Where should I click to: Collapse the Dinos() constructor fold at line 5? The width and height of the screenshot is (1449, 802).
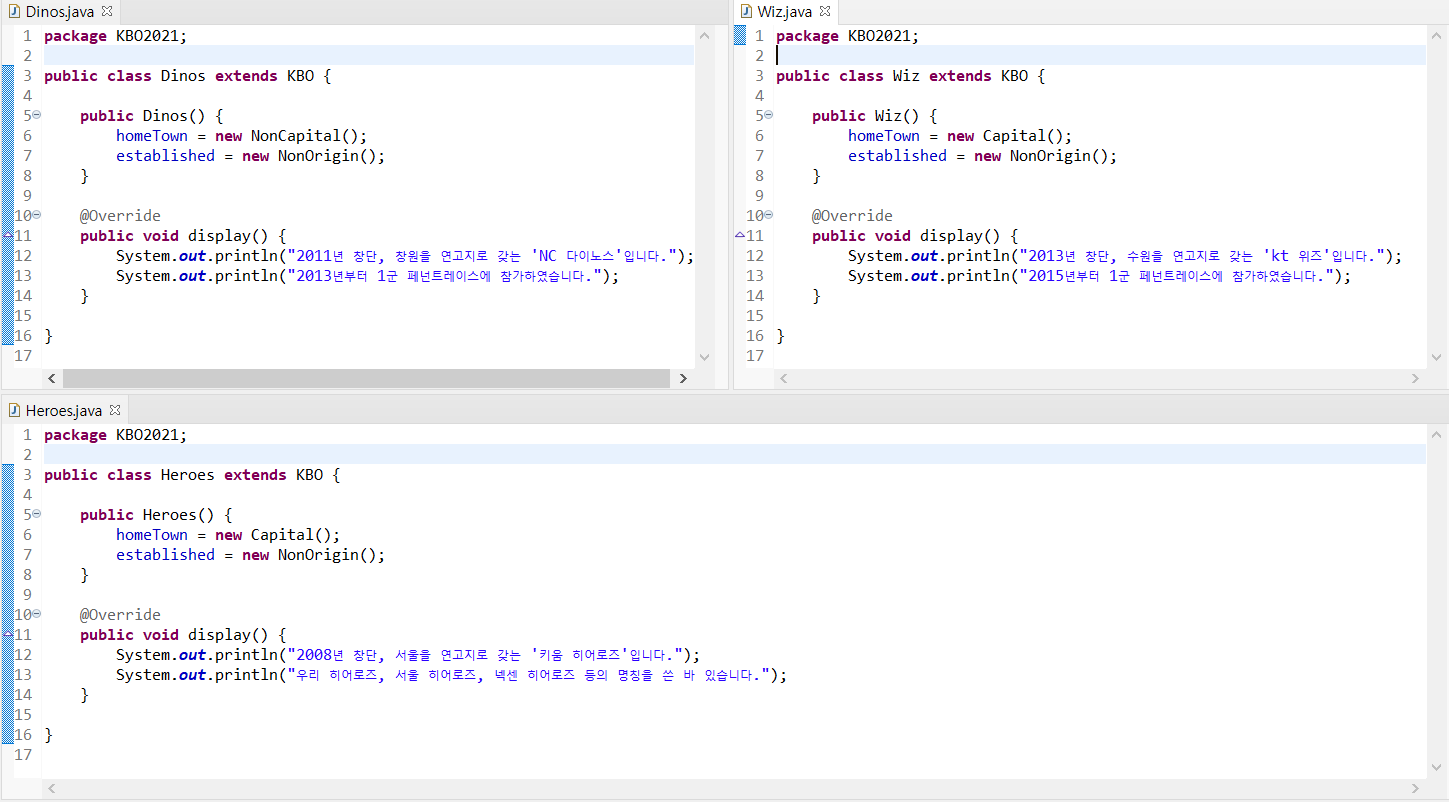(36, 115)
